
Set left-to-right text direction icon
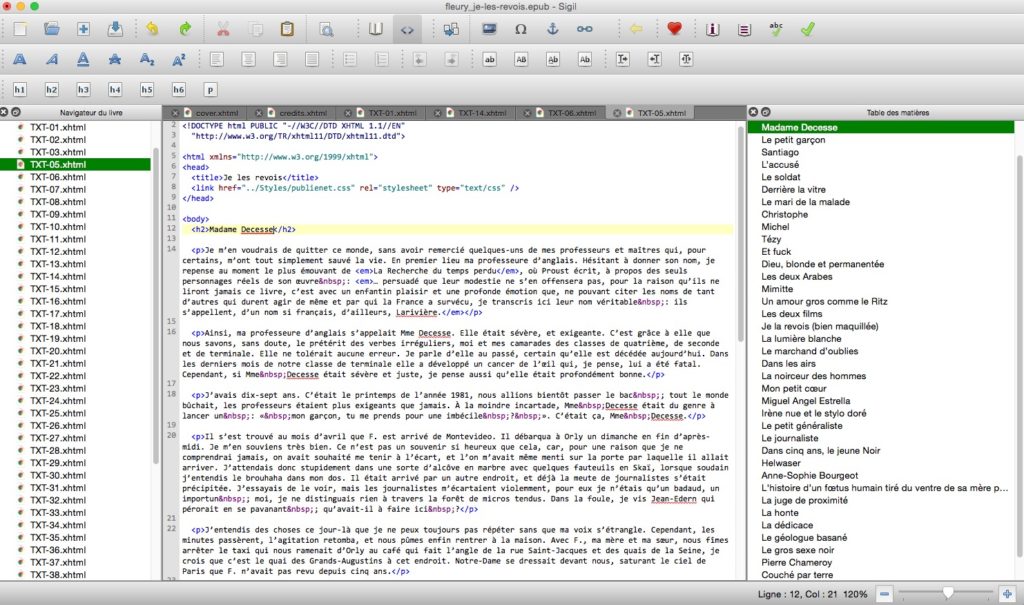(622, 59)
